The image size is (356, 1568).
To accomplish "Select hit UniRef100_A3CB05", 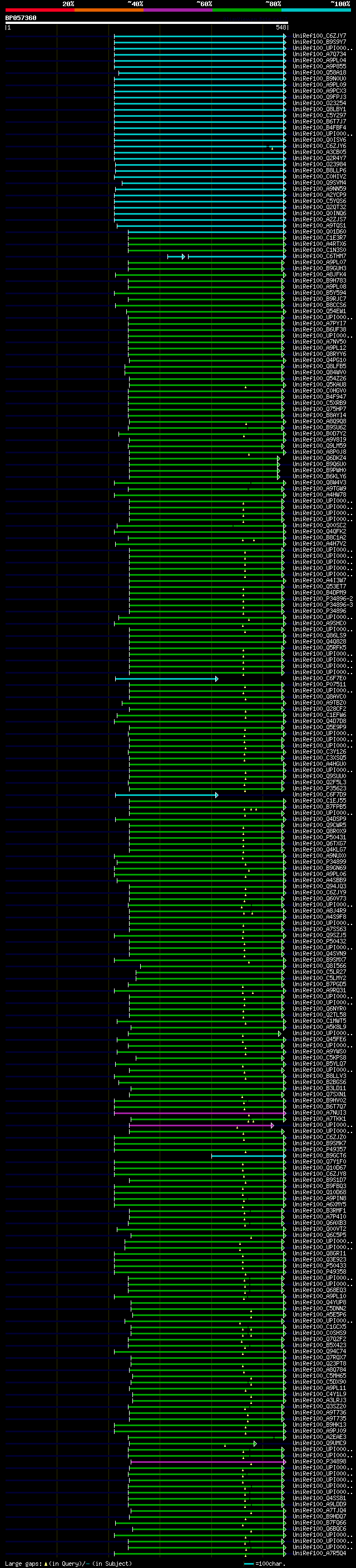I will [x=319, y=152].
